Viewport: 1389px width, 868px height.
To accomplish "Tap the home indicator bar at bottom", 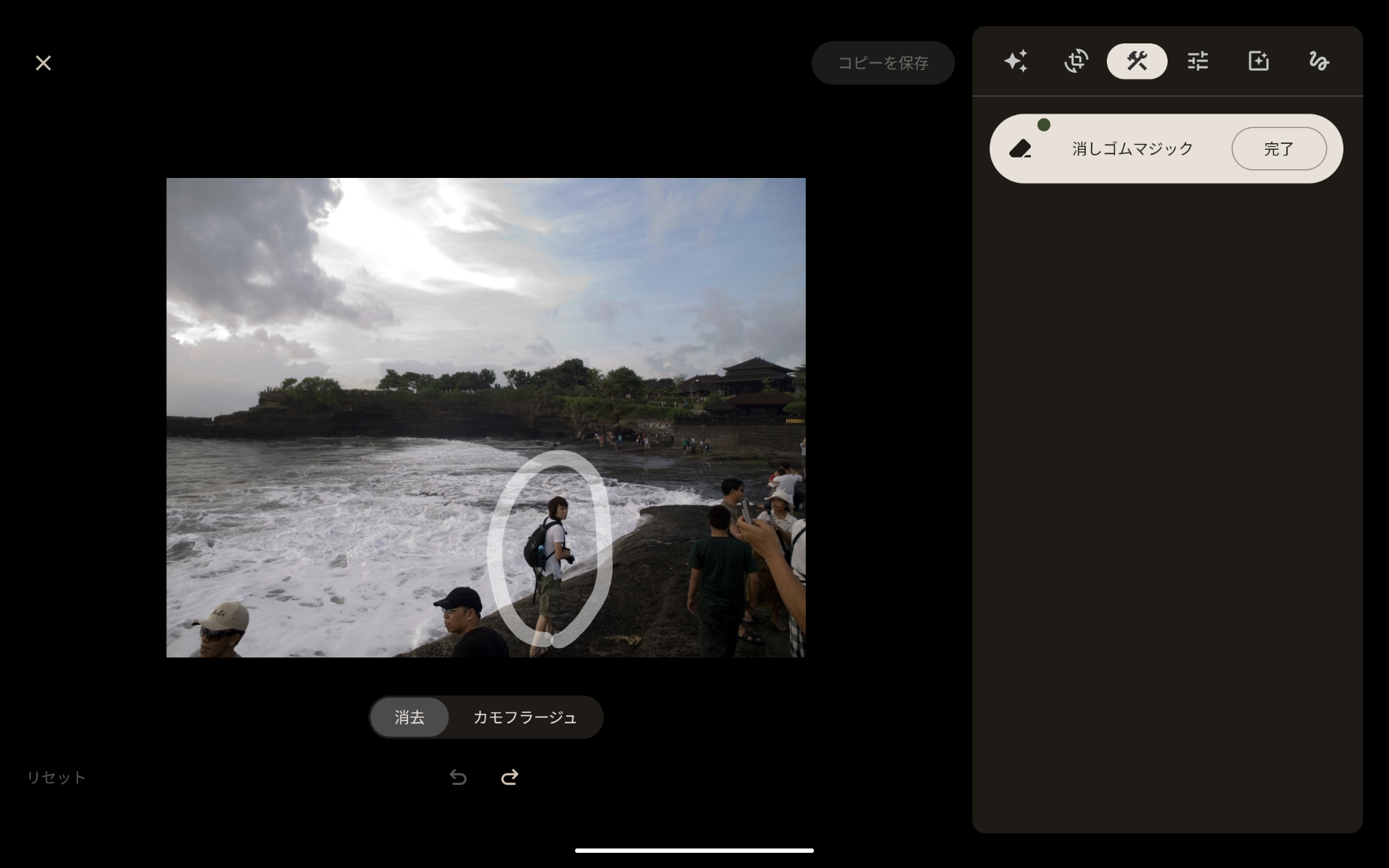I will (694, 851).
